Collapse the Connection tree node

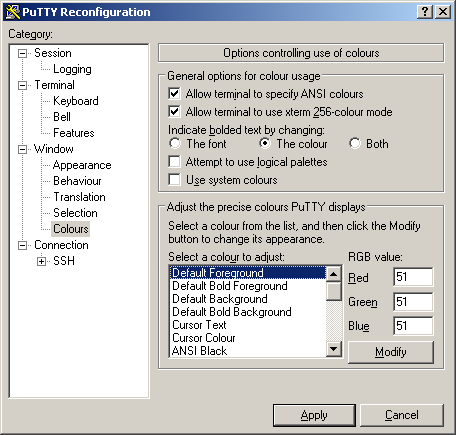pyautogui.click(x=22, y=246)
